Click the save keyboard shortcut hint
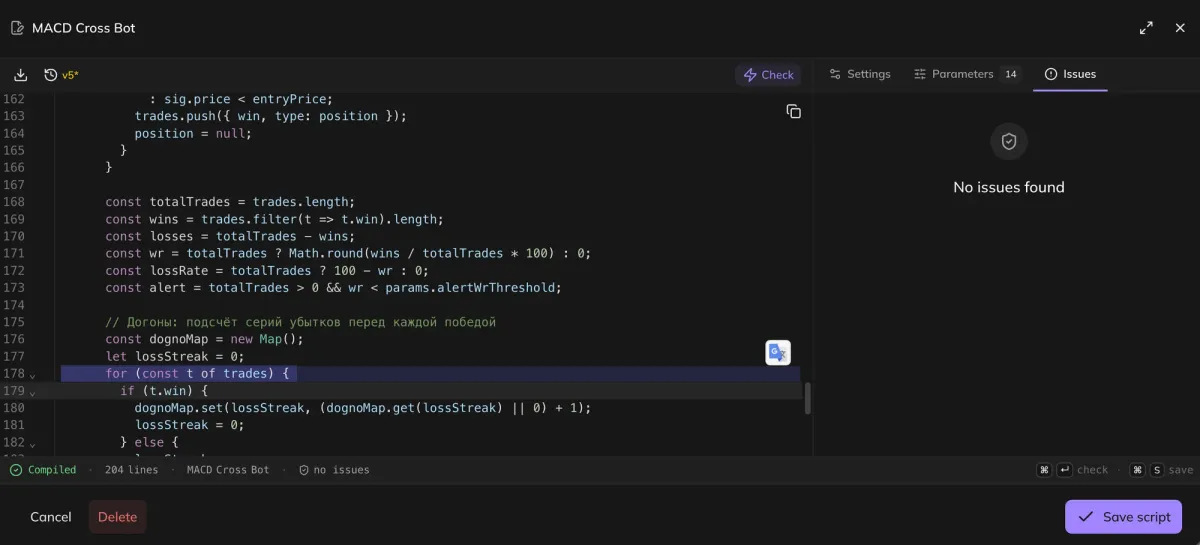The width and height of the screenshot is (1200, 545). coord(1161,470)
